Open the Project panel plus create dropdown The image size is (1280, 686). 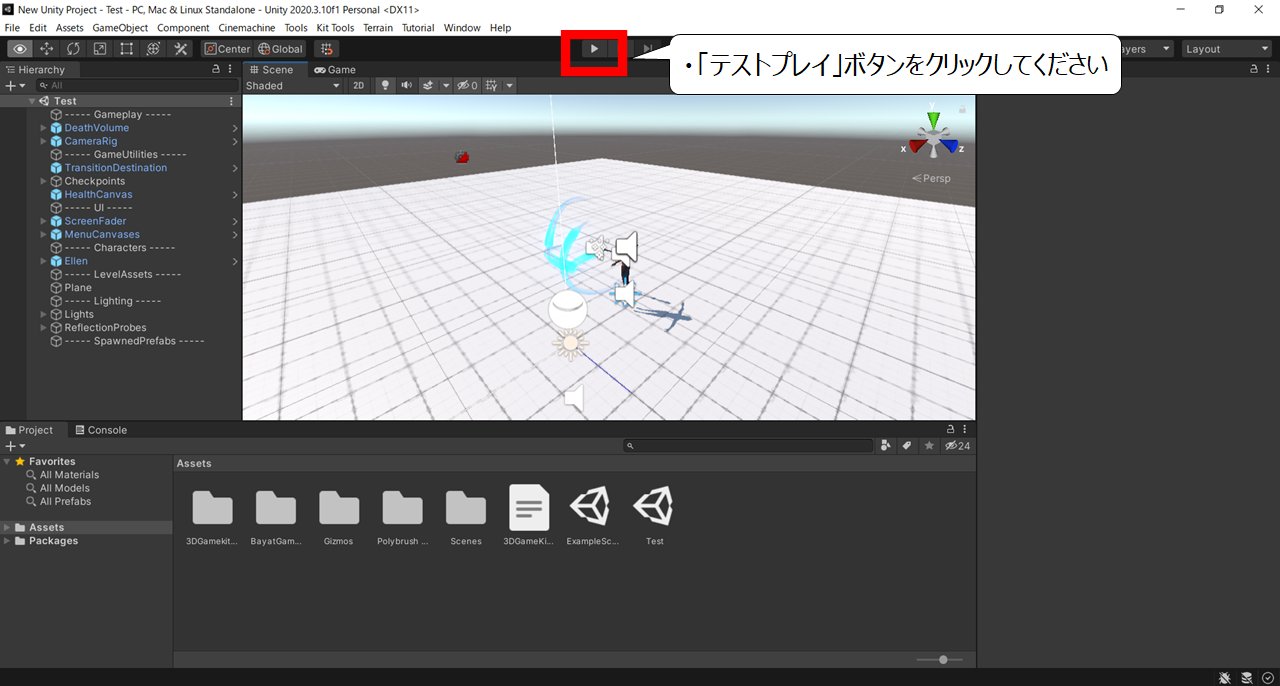(x=15, y=446)
